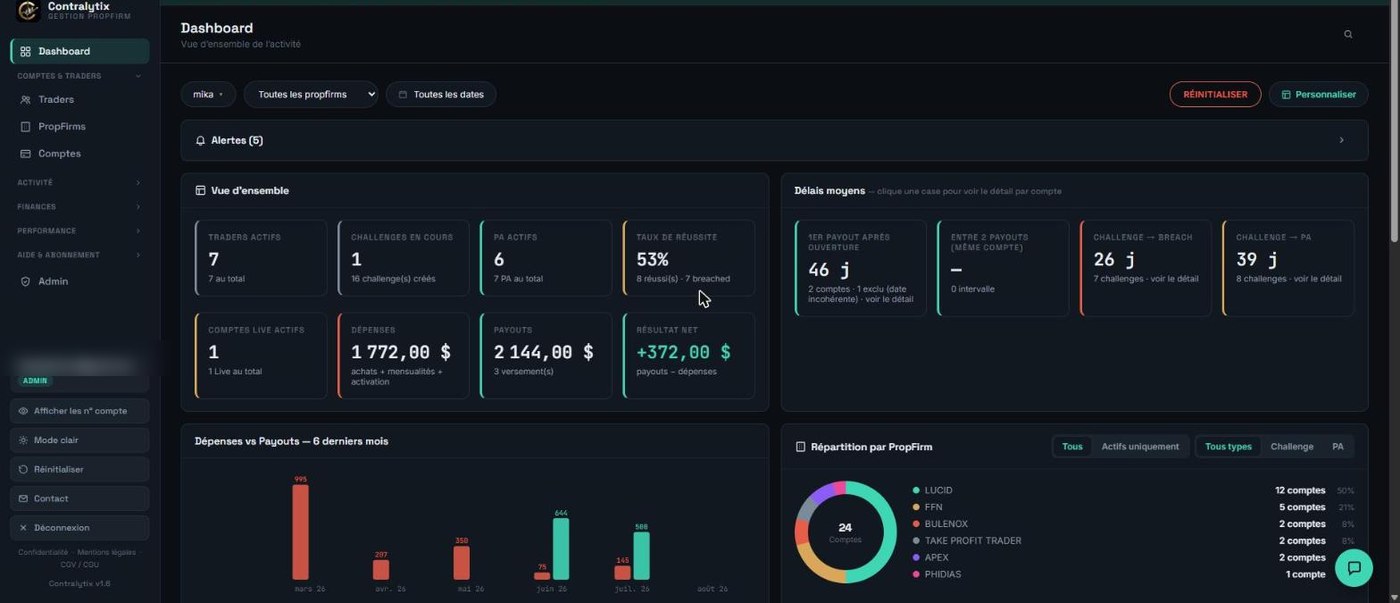
Task: Open the Toutes les dates picker
Action: [x=441, y=94]
